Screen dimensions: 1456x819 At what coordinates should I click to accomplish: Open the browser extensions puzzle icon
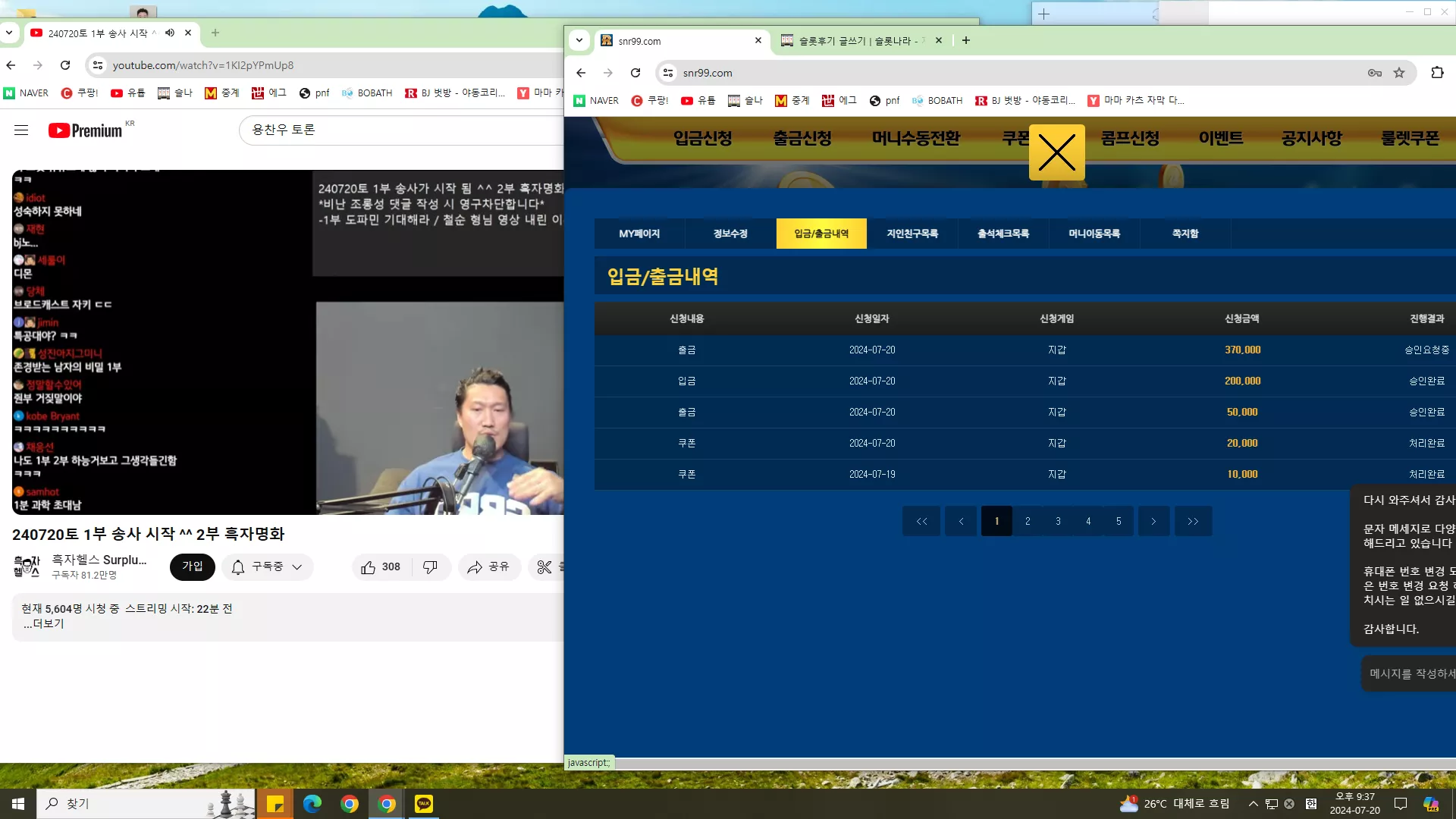[1437, 73]
